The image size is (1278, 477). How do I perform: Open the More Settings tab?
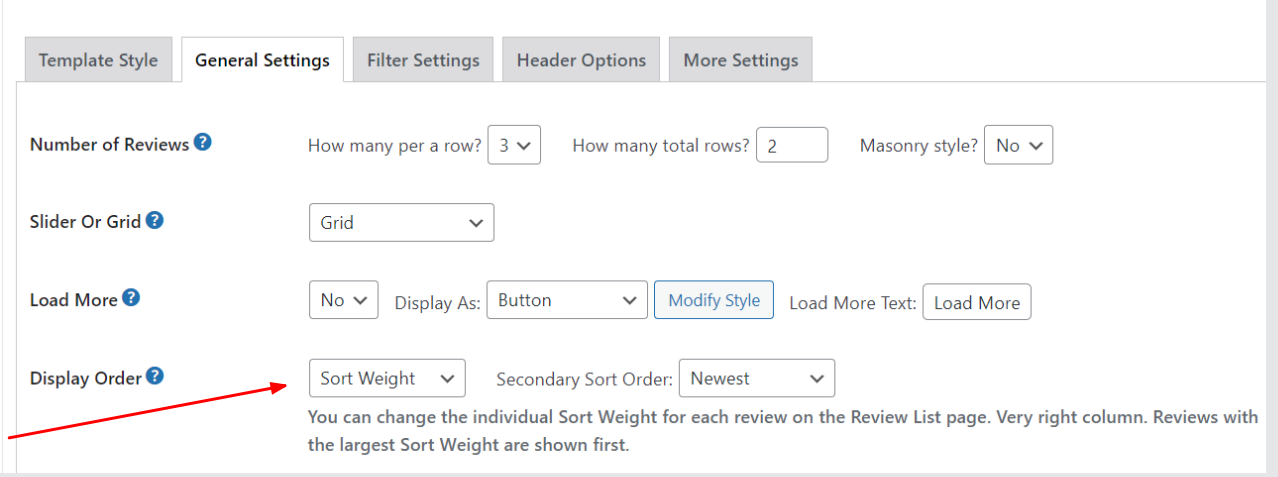[x=741, y=60]
